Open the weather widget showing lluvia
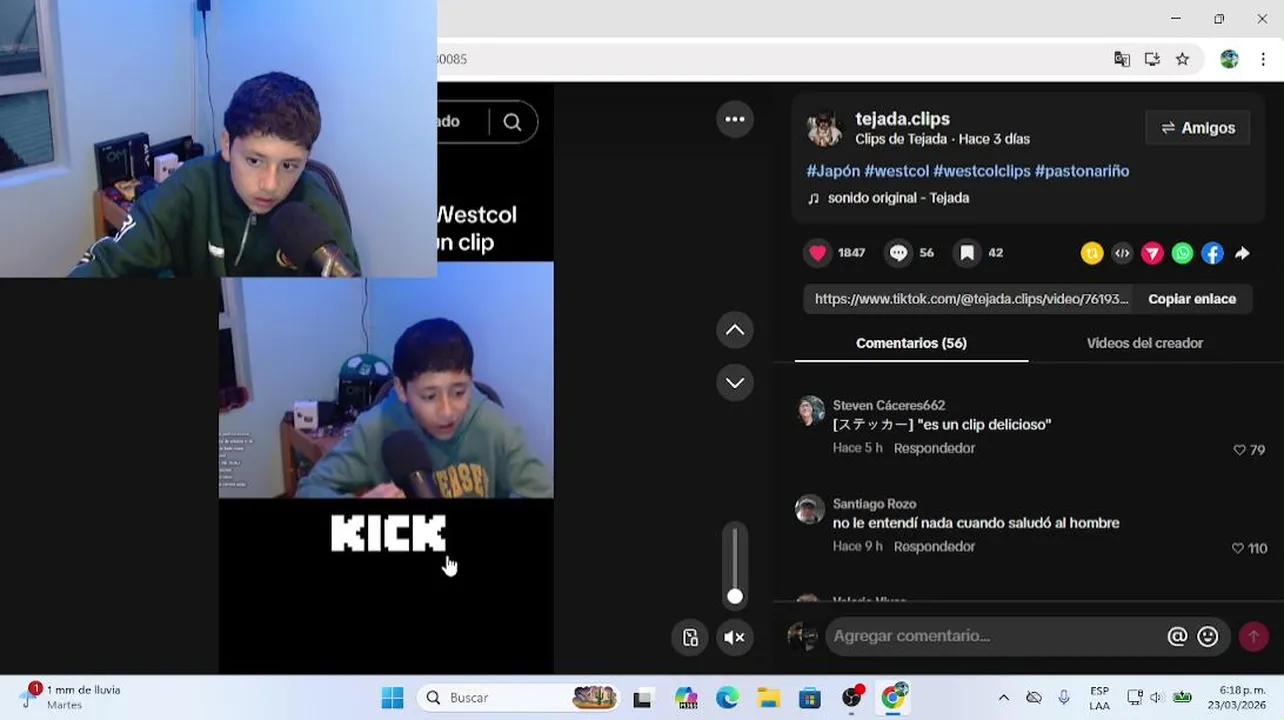1284x720 pixels. [x=72, y=697]
